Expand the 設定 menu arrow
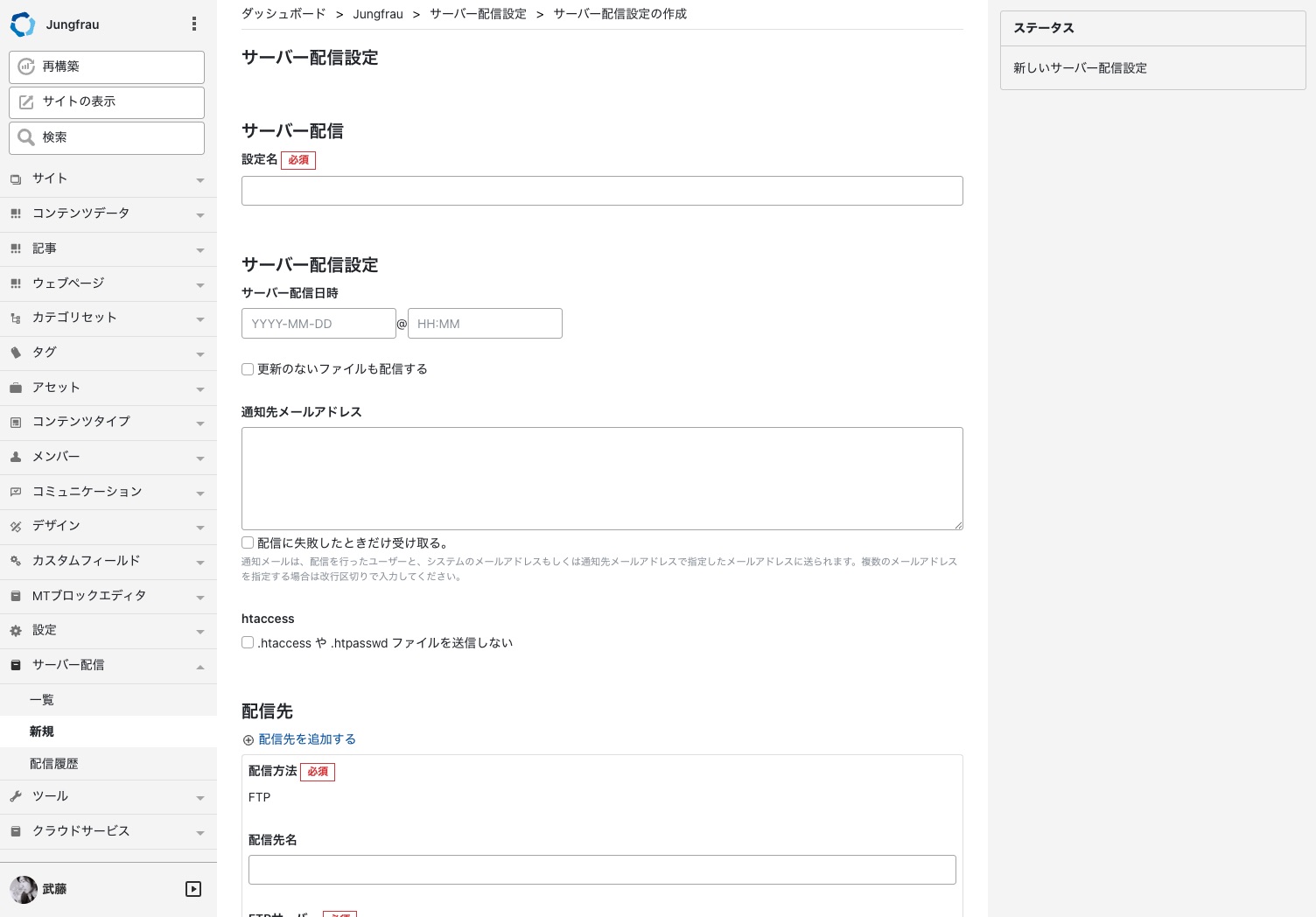The height and width of the screenshot is (917, 1316). click(200, 632)
